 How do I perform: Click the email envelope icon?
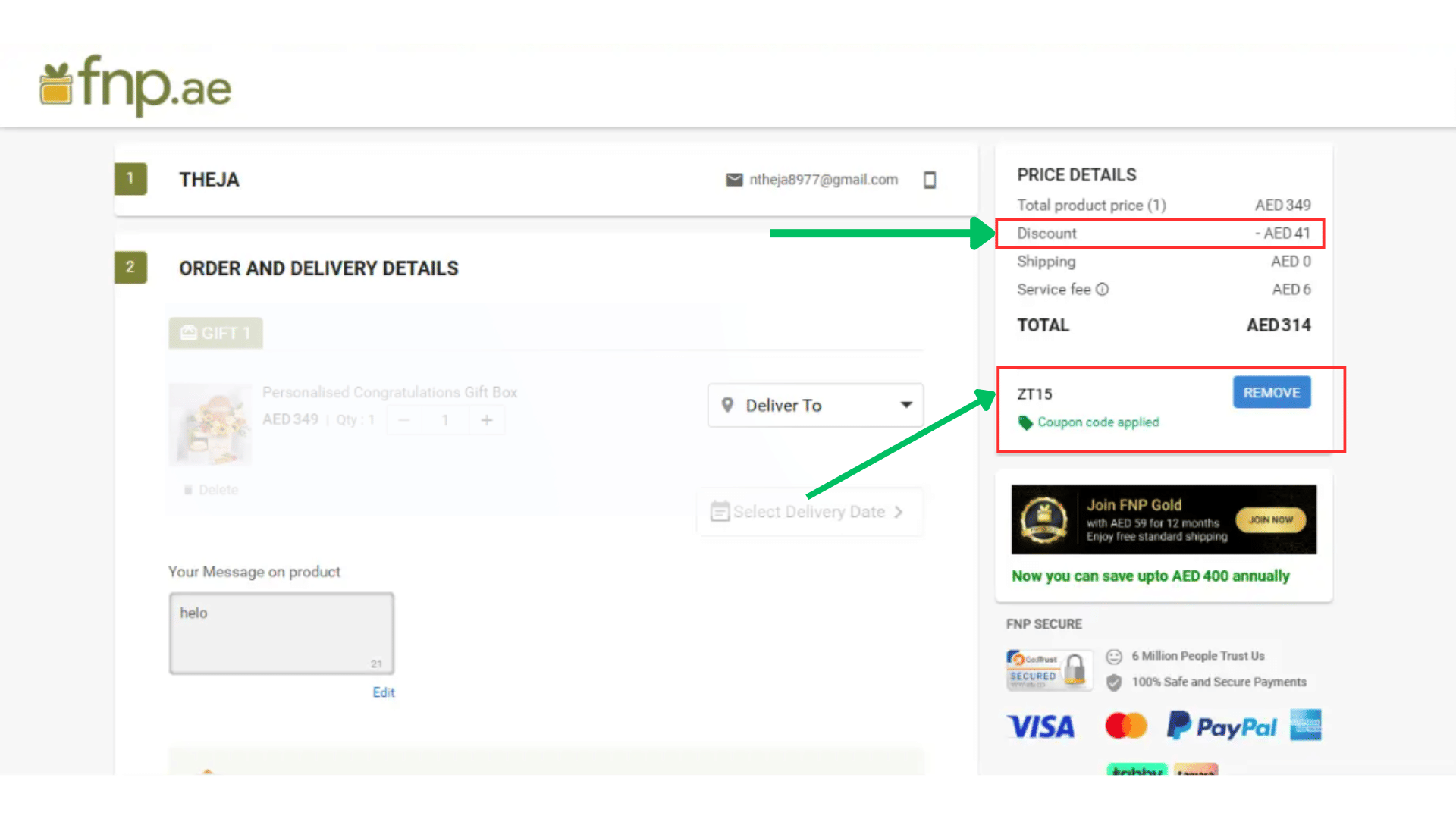coord(734,180)
